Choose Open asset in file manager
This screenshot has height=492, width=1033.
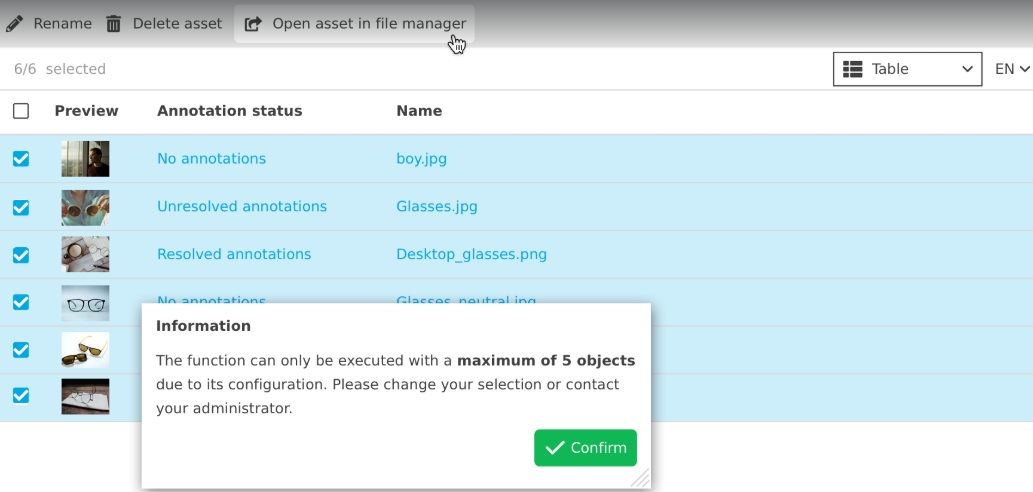coord(368,23)
